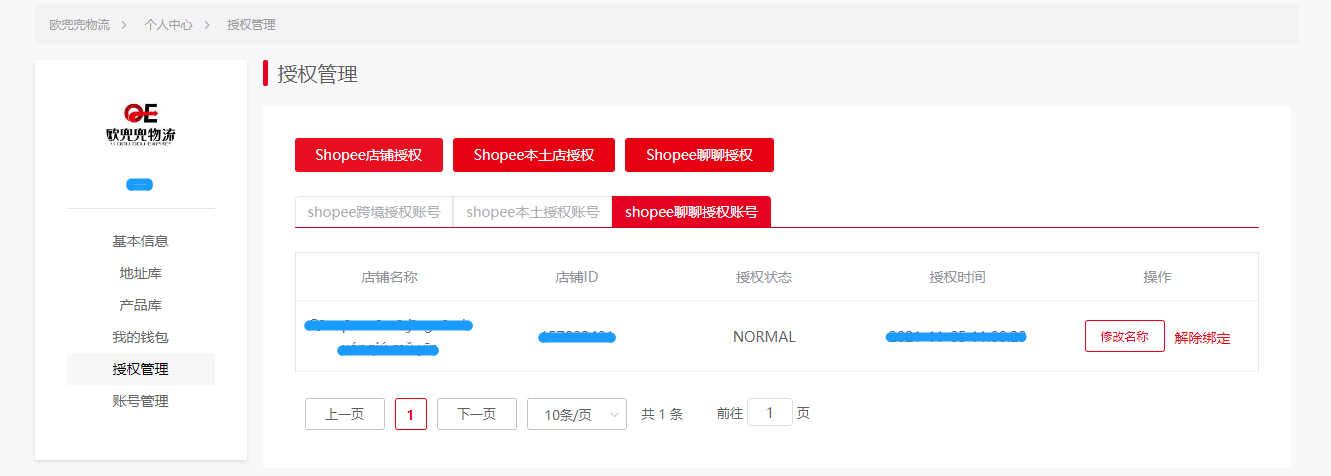Open the 欧兜兜物流 breadcrumb link
The height and width of the screenshot is (476, 1331).
tap(80, 24)
